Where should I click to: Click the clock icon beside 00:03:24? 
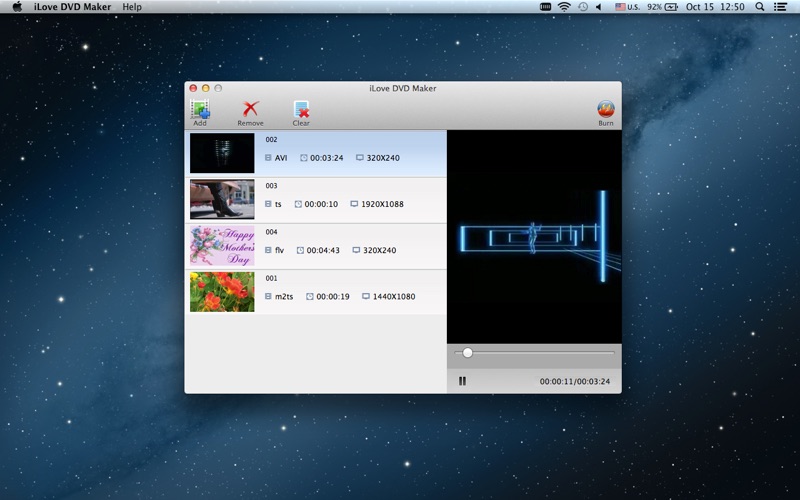304,158
